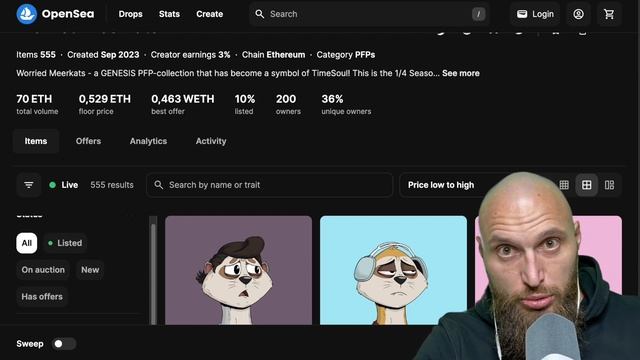Viewport: 640px width, 360px height.
Task: Select the Has offers filter
Action: [42, 297]
